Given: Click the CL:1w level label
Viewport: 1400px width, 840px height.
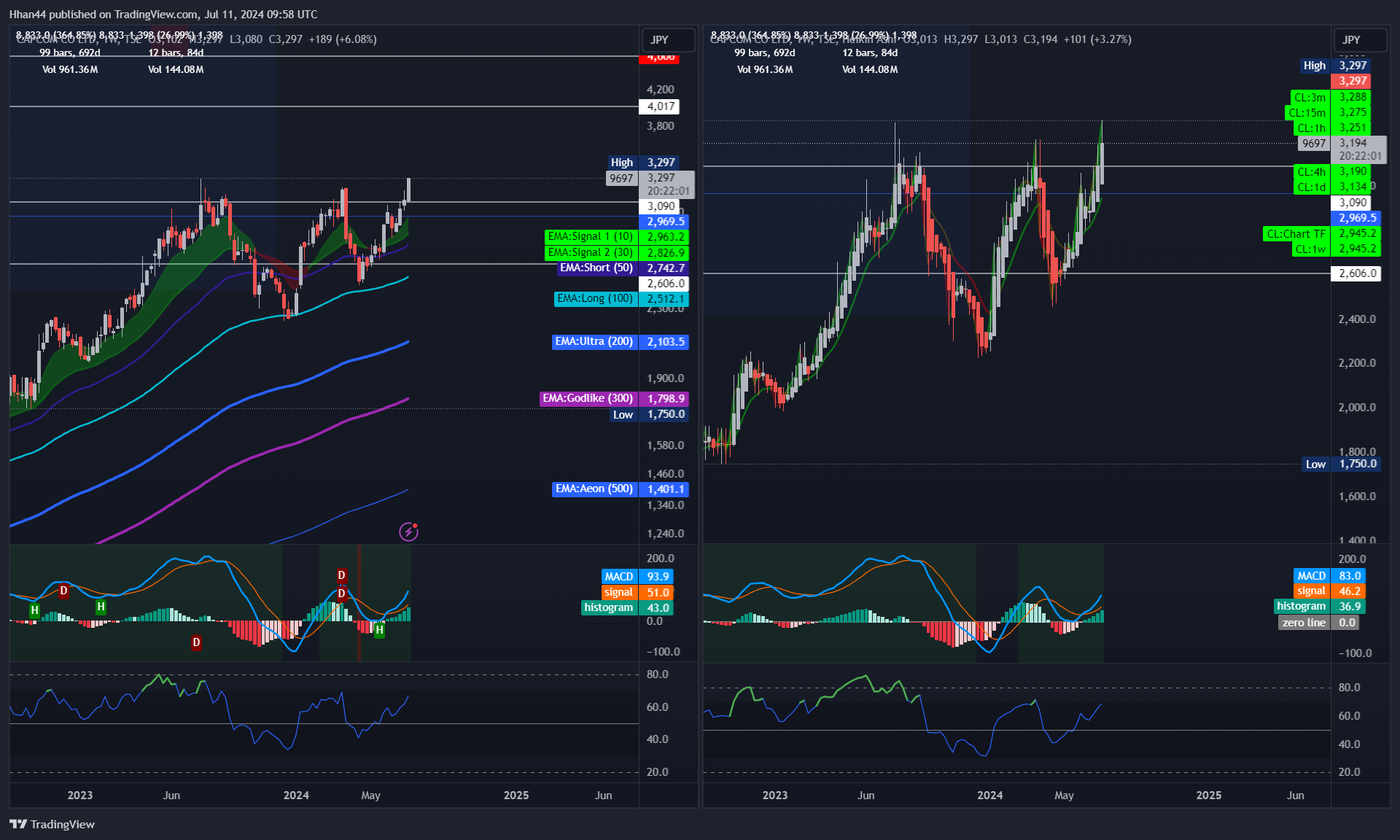Looking at the screenshot, I should pos(1312,249).
